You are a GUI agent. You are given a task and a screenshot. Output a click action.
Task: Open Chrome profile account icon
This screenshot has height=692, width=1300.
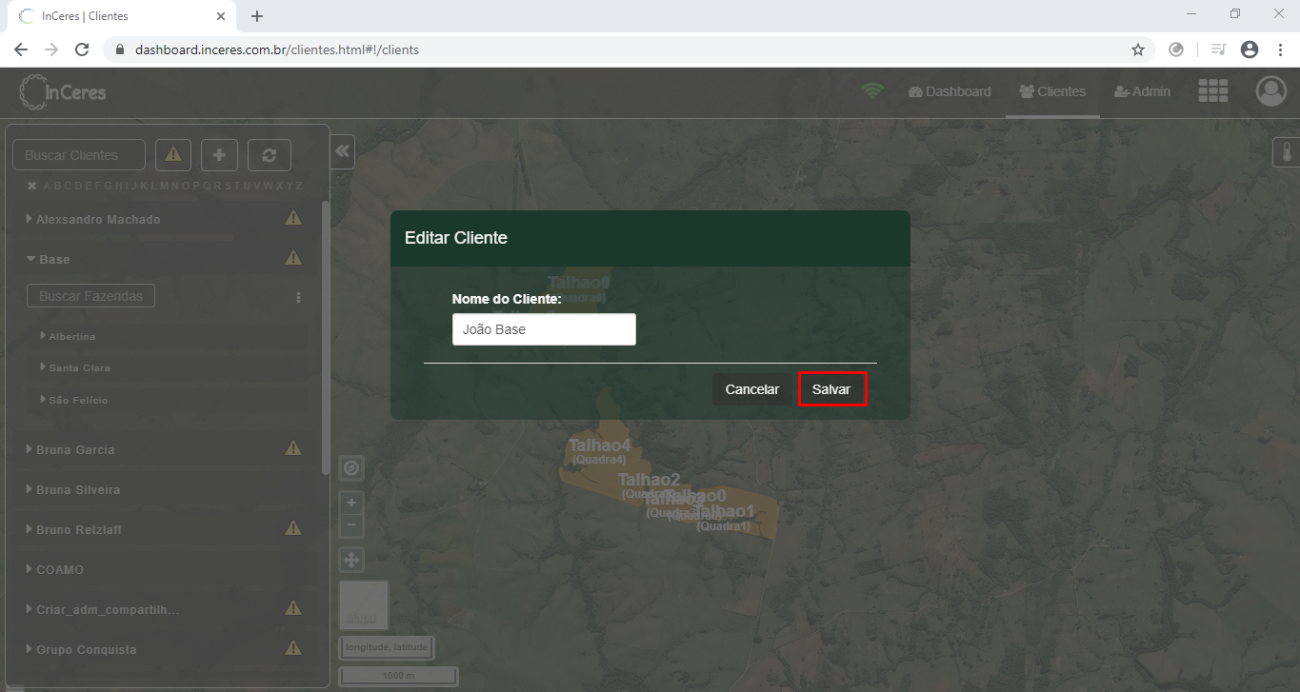[x=1249, y=49]
